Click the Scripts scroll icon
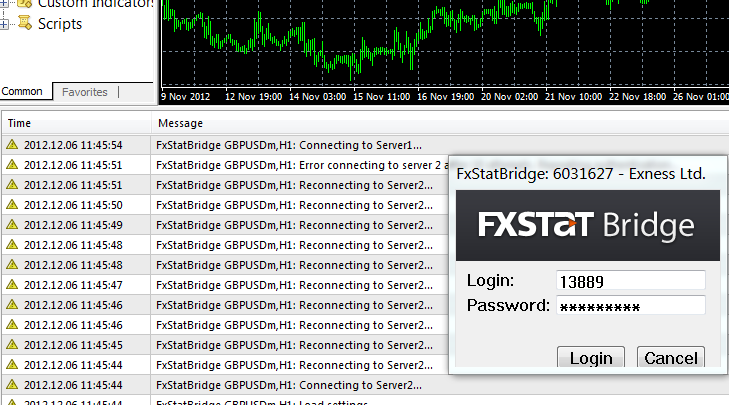 click(x=23, y=24)
